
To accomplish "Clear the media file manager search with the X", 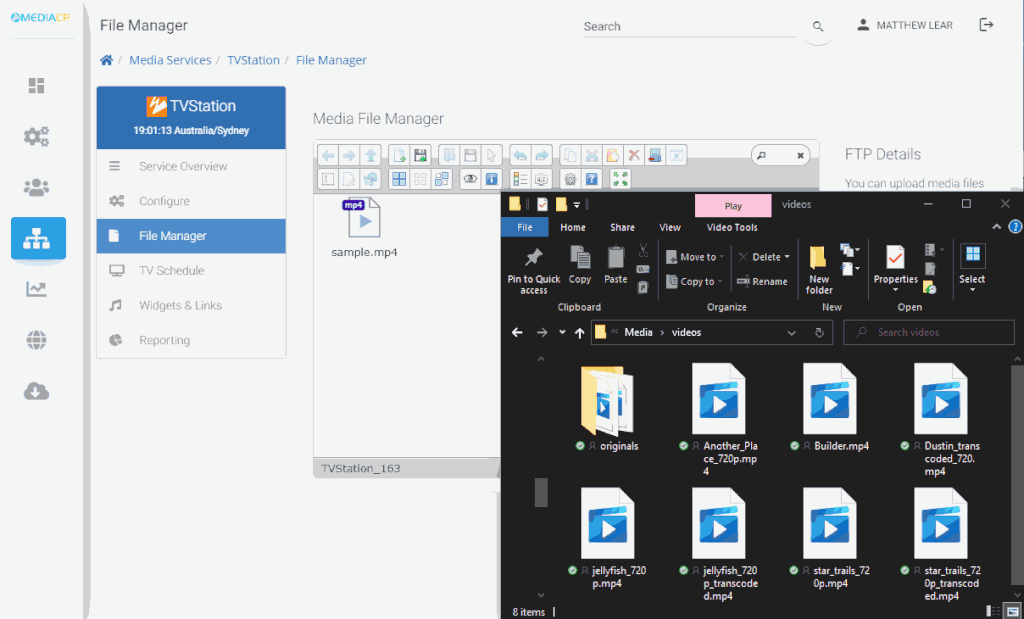I will pyautogui.click(x=800, y=155).
